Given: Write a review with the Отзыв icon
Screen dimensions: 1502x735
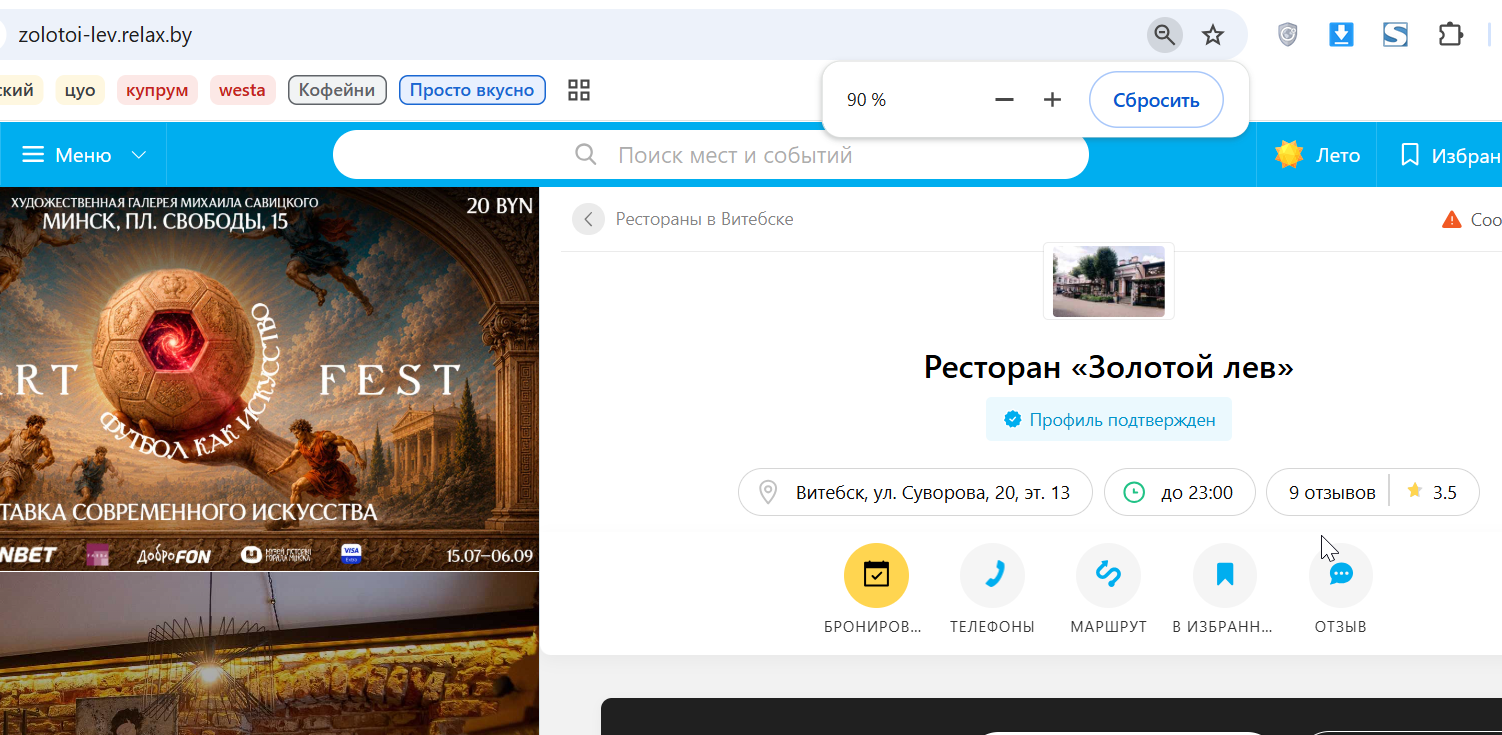Looking at the screenshot, I should [1341, 575].
